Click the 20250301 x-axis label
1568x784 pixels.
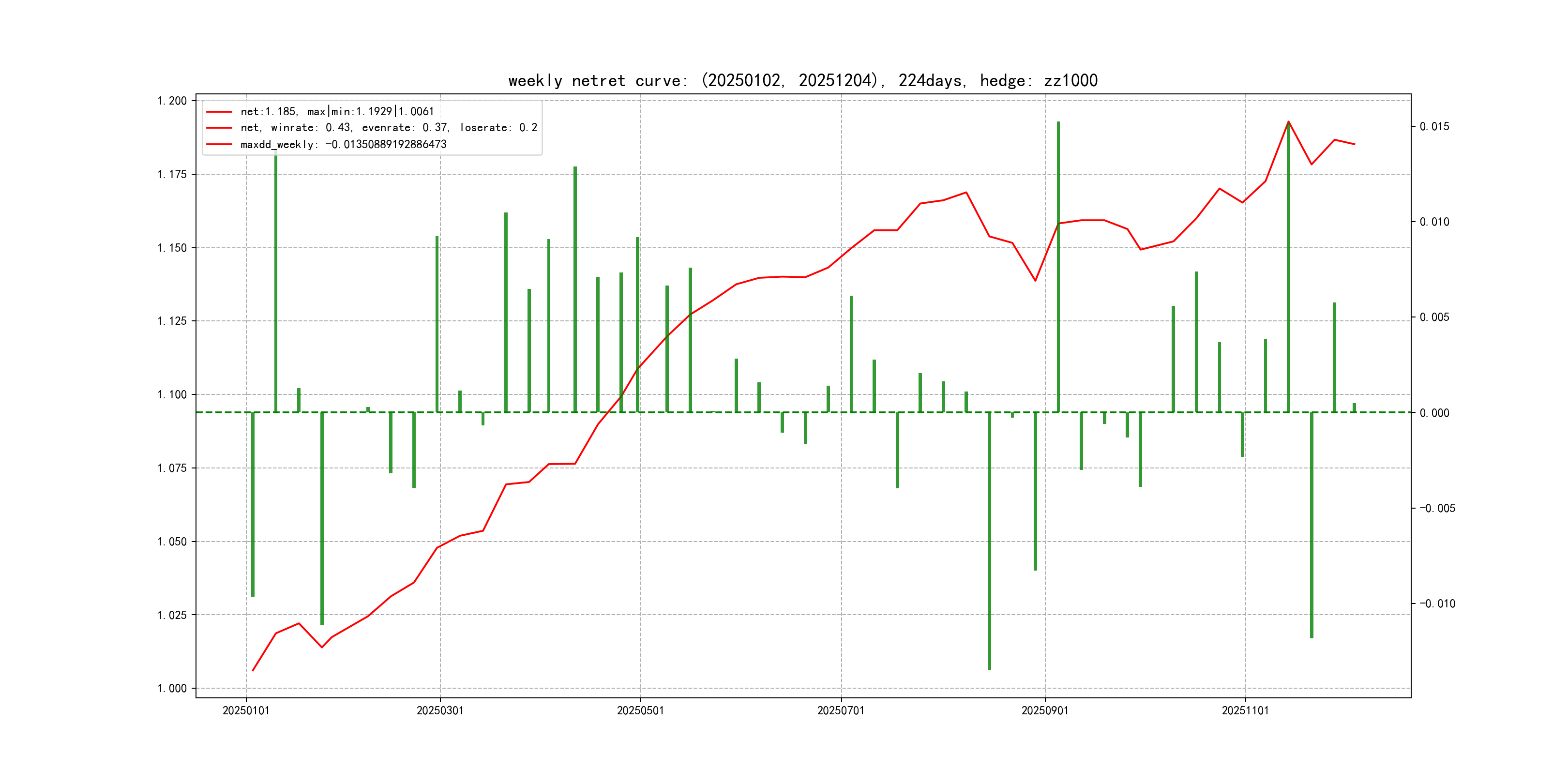[x=439, y=710]
